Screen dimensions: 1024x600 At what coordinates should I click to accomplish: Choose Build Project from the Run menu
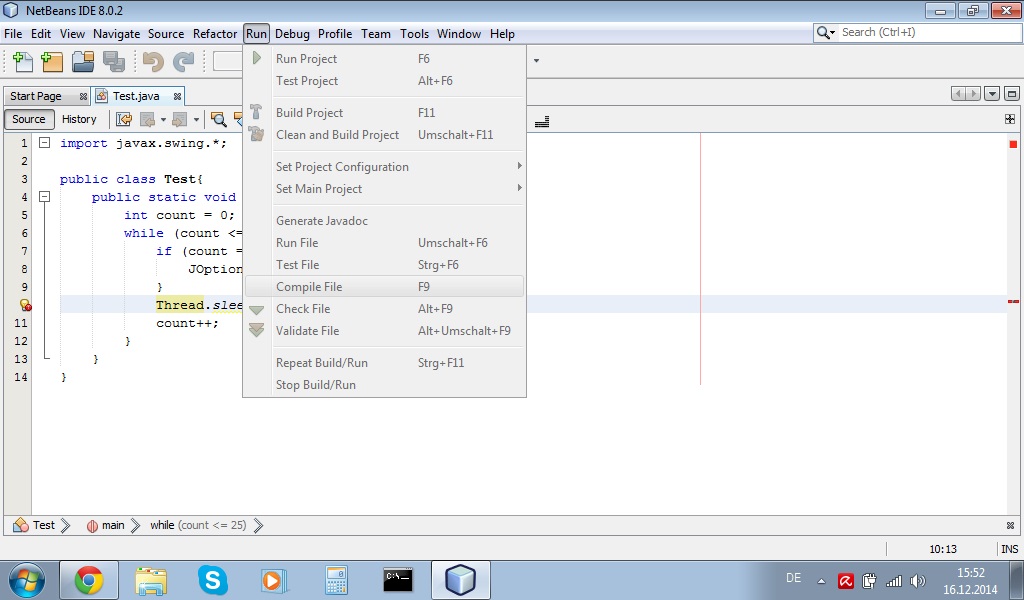point(384,112)
